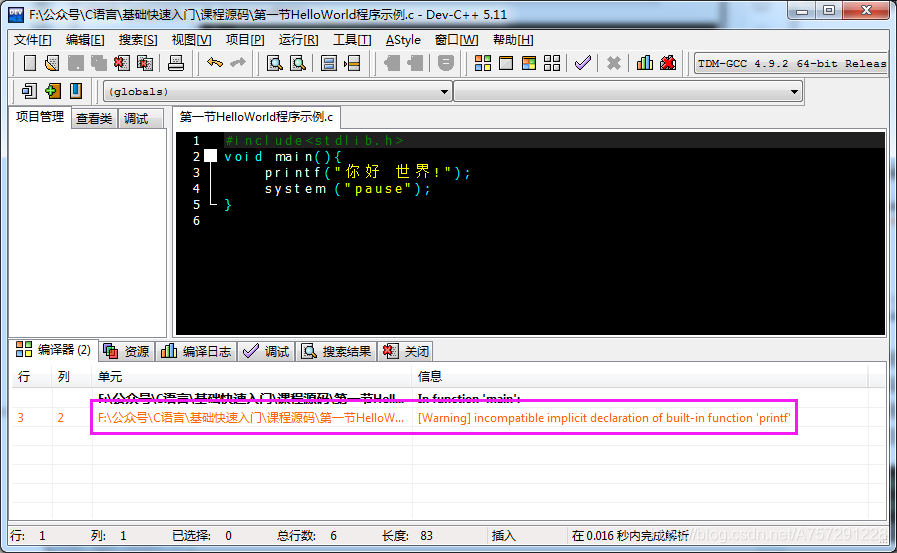
Task: Switch to the 项目管理 side tab
Action: click(x=39, y=117)
